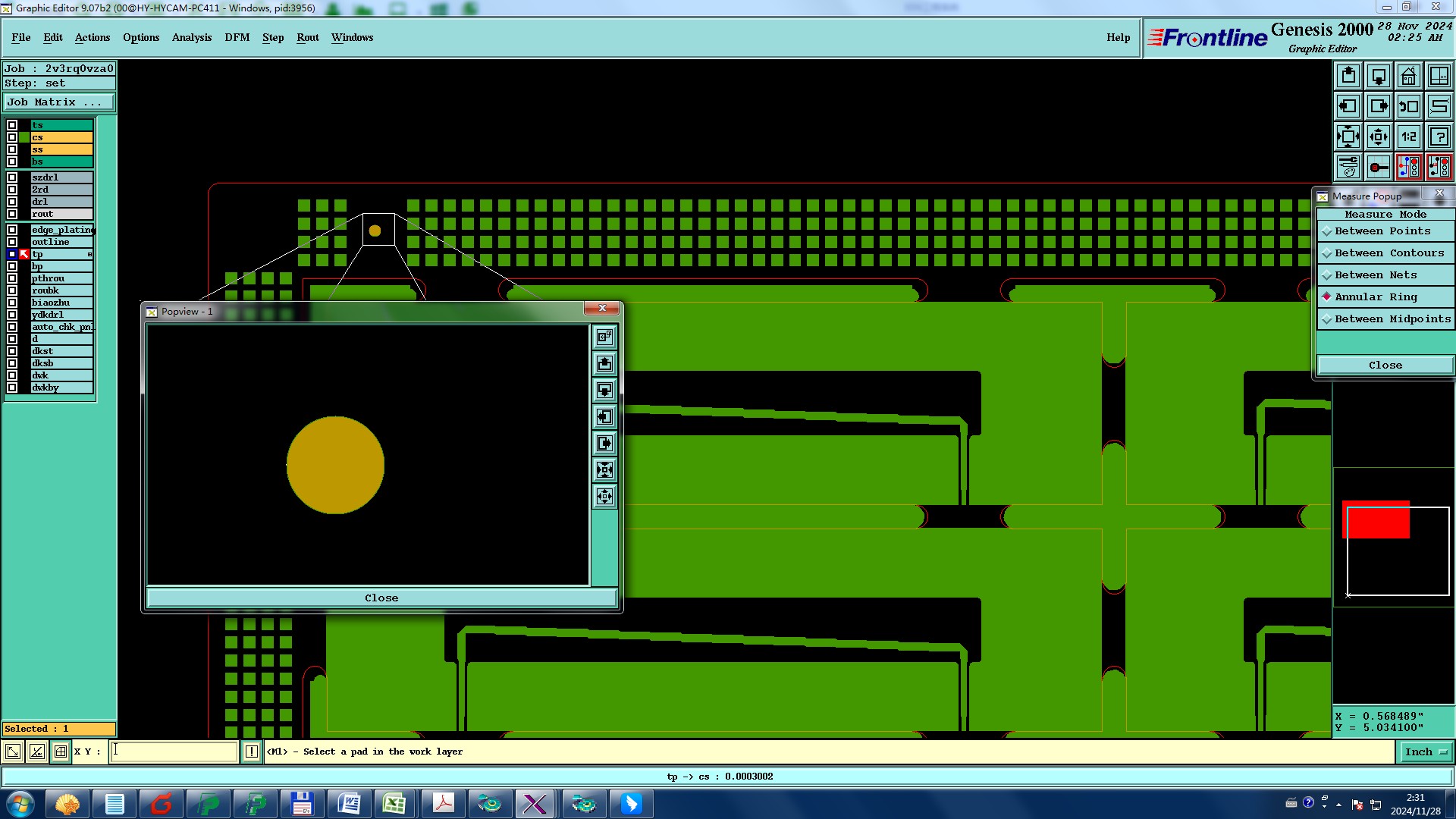
Task: Click the Home view icon
Action: 1408,76
